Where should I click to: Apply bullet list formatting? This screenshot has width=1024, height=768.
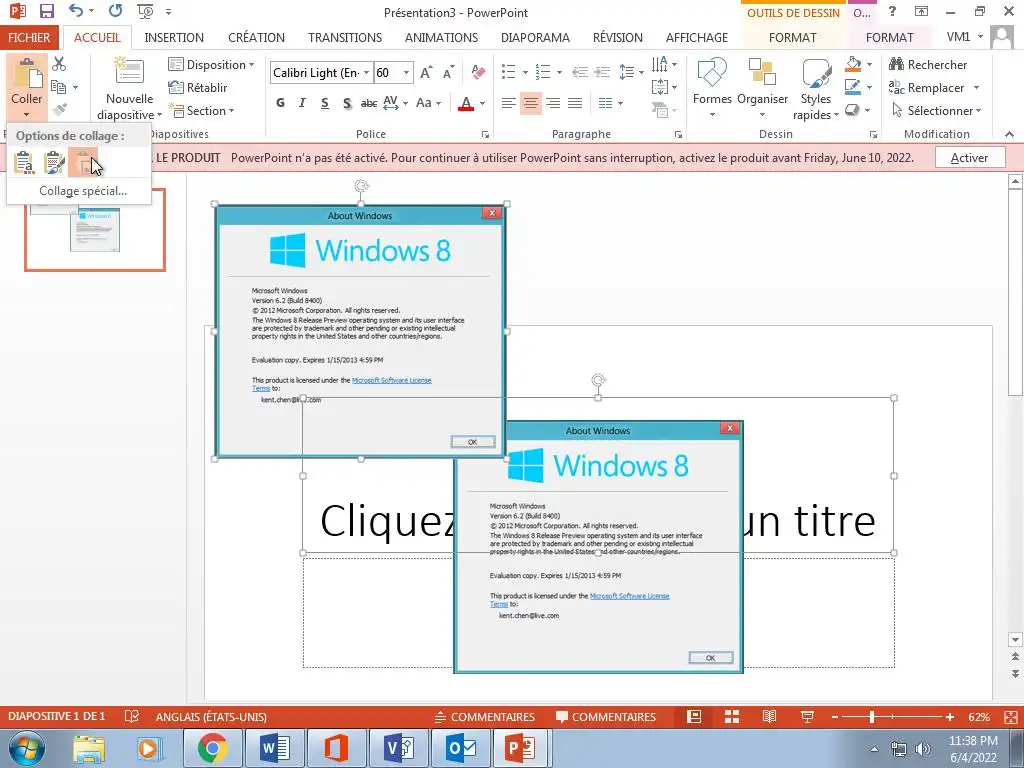508,72
